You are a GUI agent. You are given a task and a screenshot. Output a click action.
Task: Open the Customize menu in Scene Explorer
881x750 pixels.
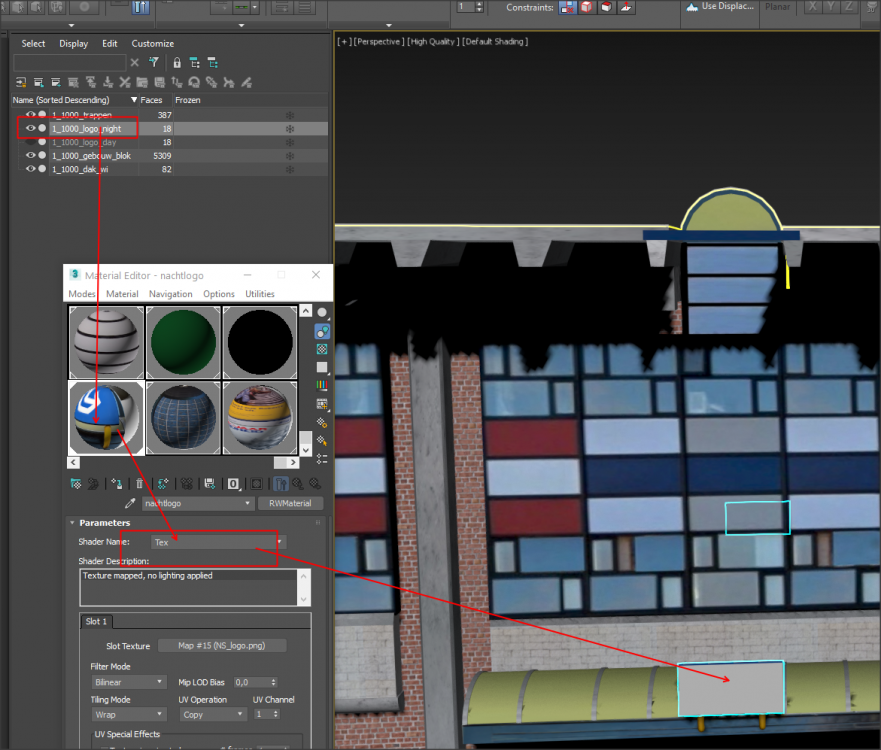153,44
